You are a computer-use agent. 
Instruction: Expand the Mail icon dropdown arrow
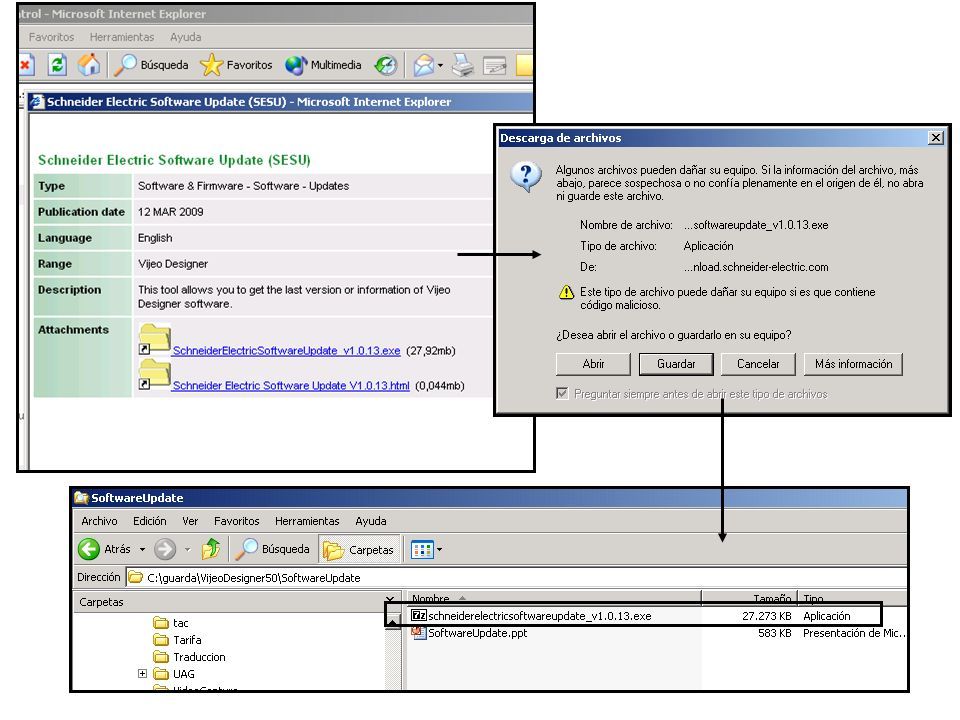click(x=440, y=66)
